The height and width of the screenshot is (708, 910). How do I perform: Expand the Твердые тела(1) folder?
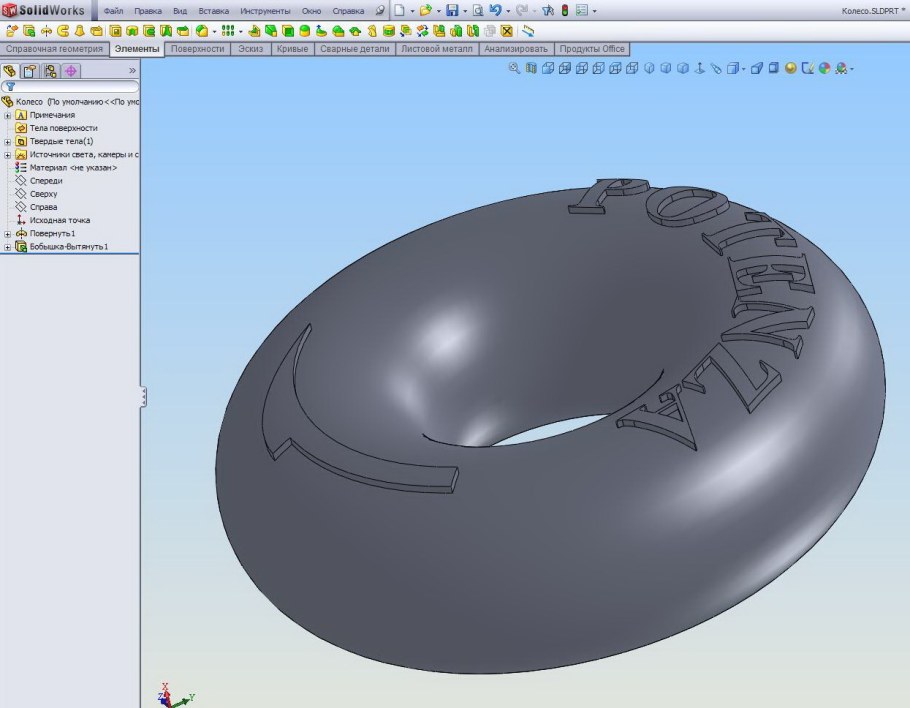pyautogui.click(x=8, y=142)
